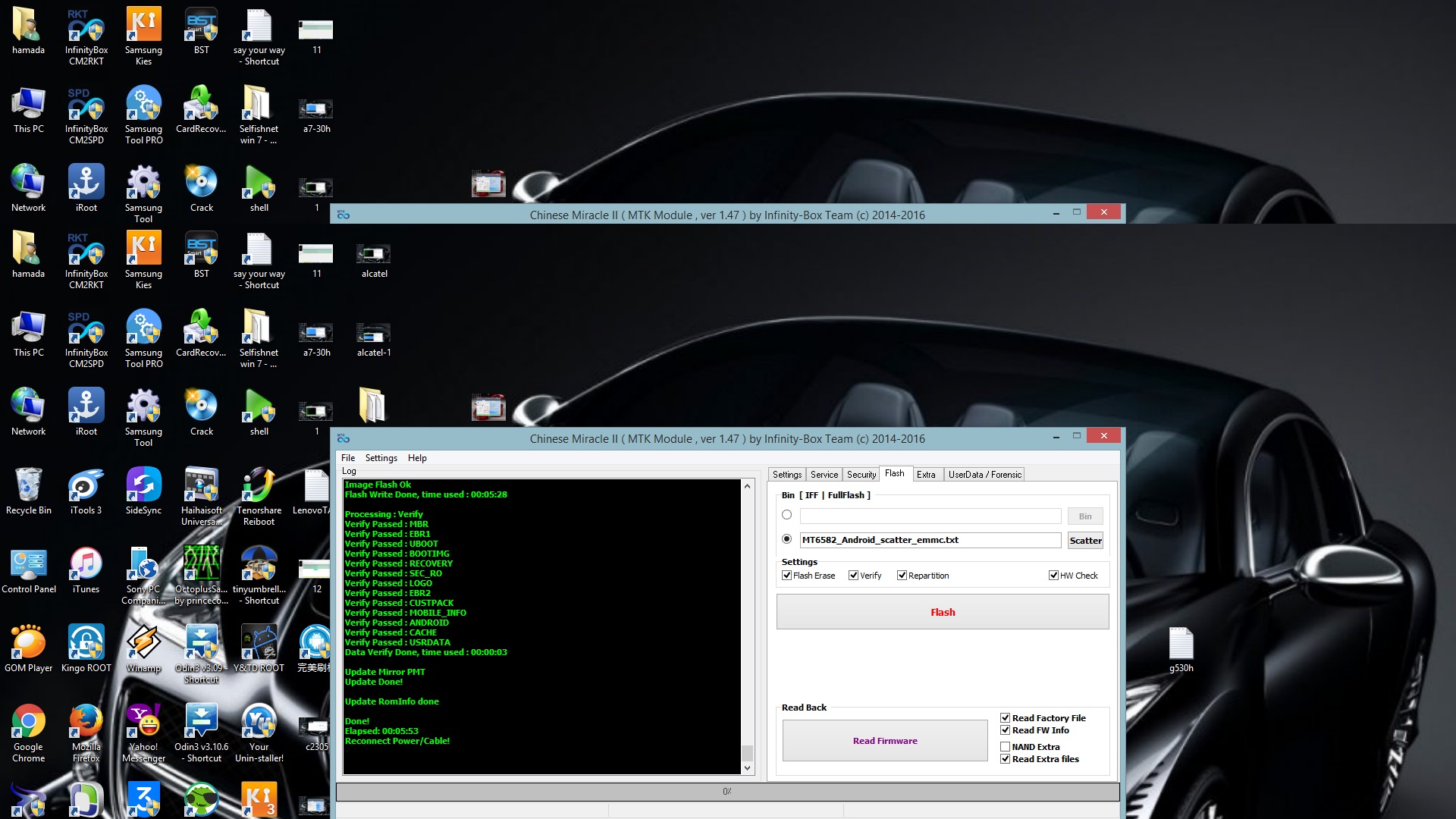1456x819 pixels.
Task: Open the alcatel desktop icon
Action: click(374, 260)
